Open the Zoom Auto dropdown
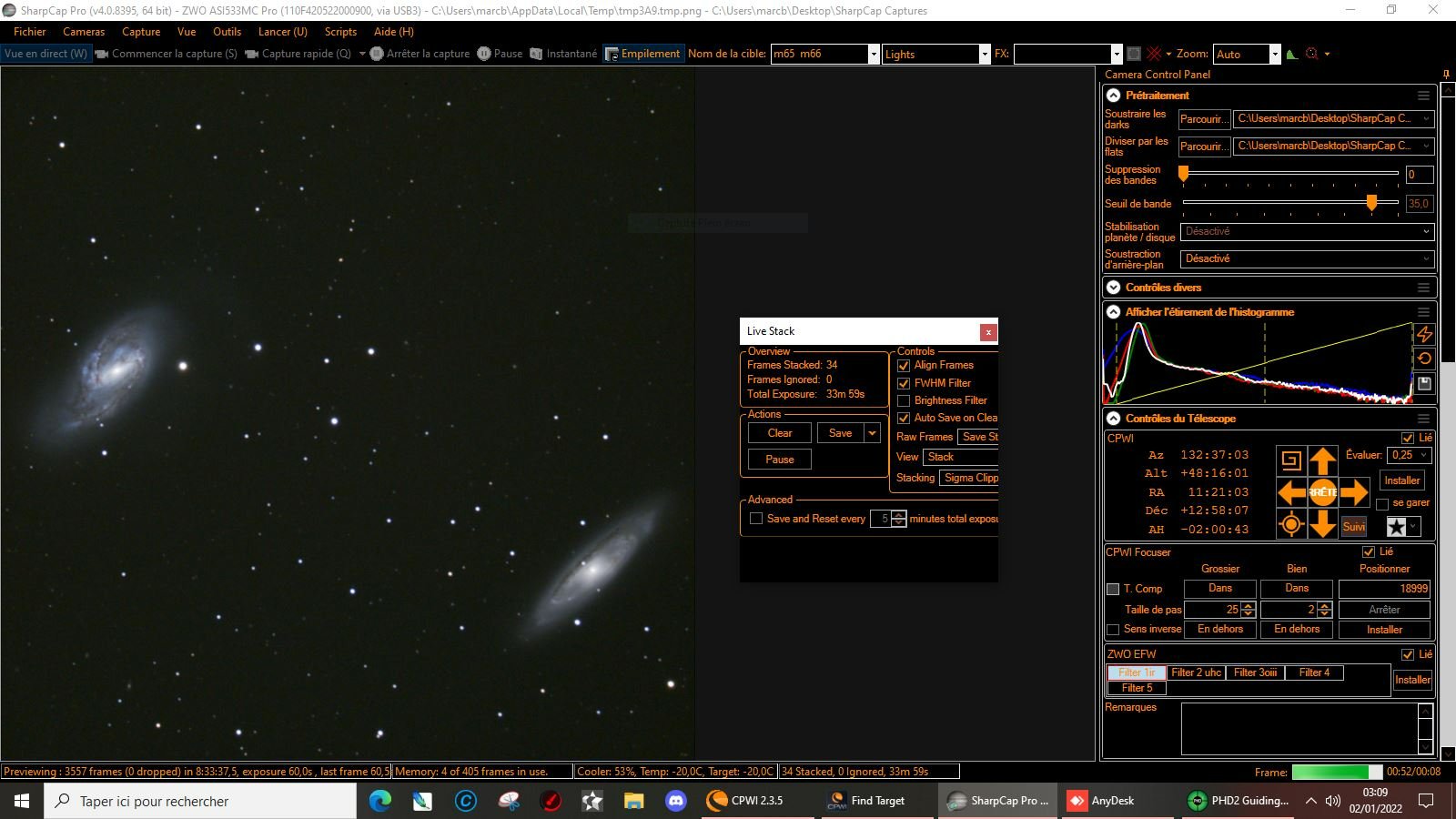 click(x=1274, y=54)
